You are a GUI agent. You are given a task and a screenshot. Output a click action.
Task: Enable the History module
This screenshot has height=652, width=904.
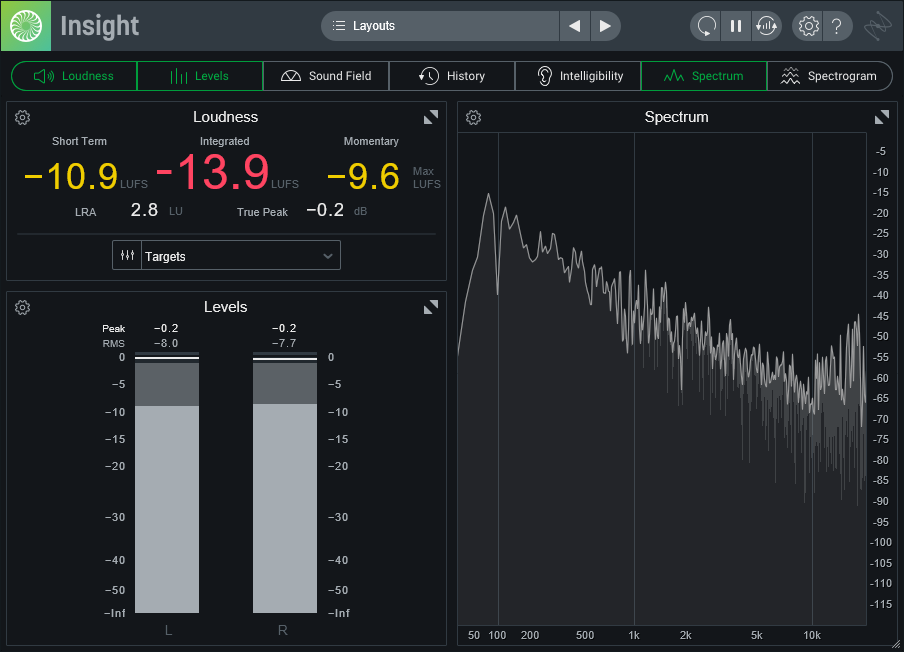click(x=452, y=76)
